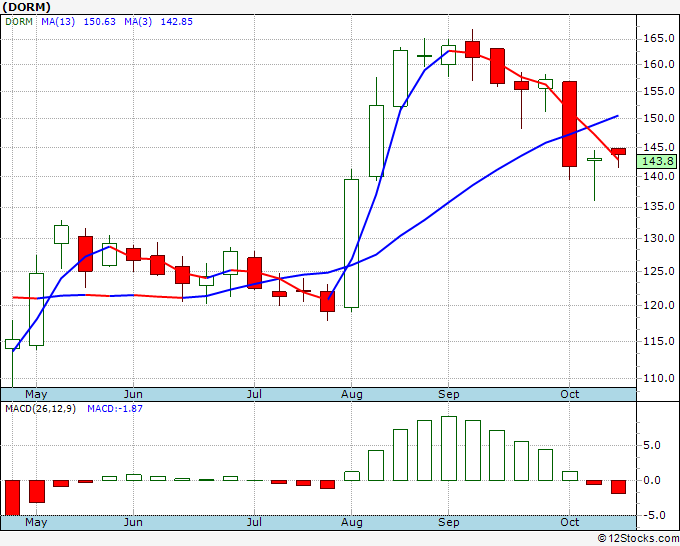Click Aug on the price chart date axis
This screenshot has width=680, height=546.
pyautogui.click(x=351, y=394)
